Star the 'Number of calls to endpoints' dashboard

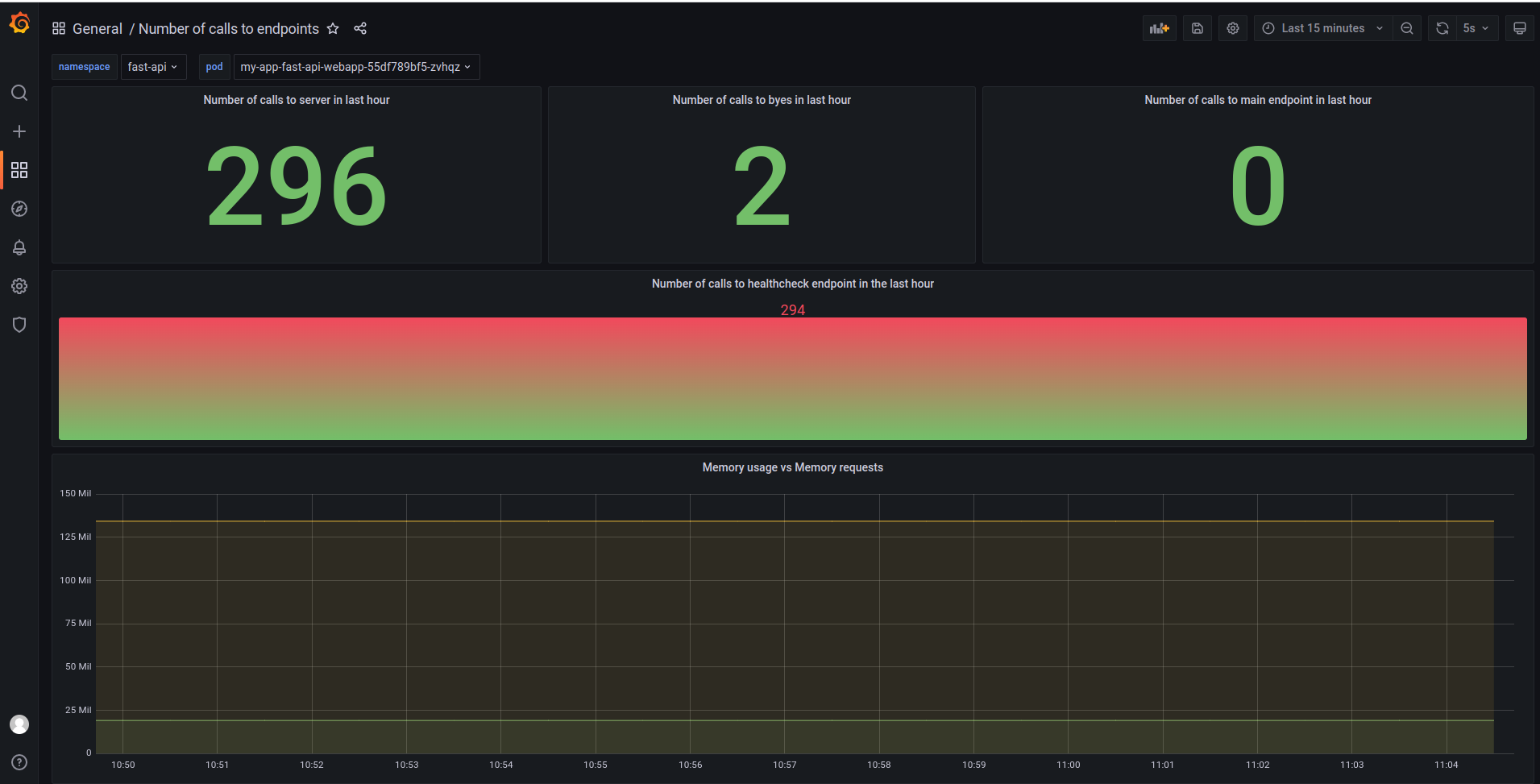click(x=333, y=28)
